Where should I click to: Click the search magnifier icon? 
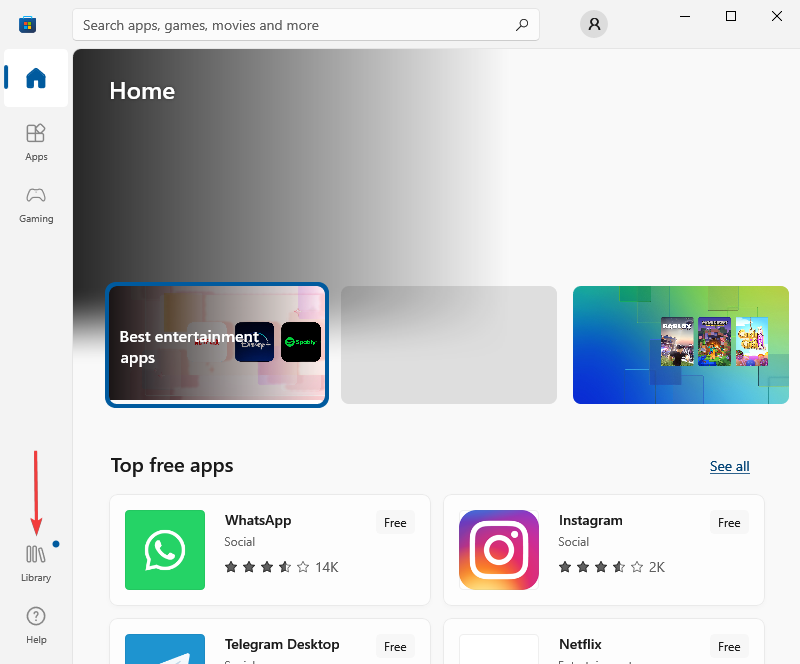522,24
